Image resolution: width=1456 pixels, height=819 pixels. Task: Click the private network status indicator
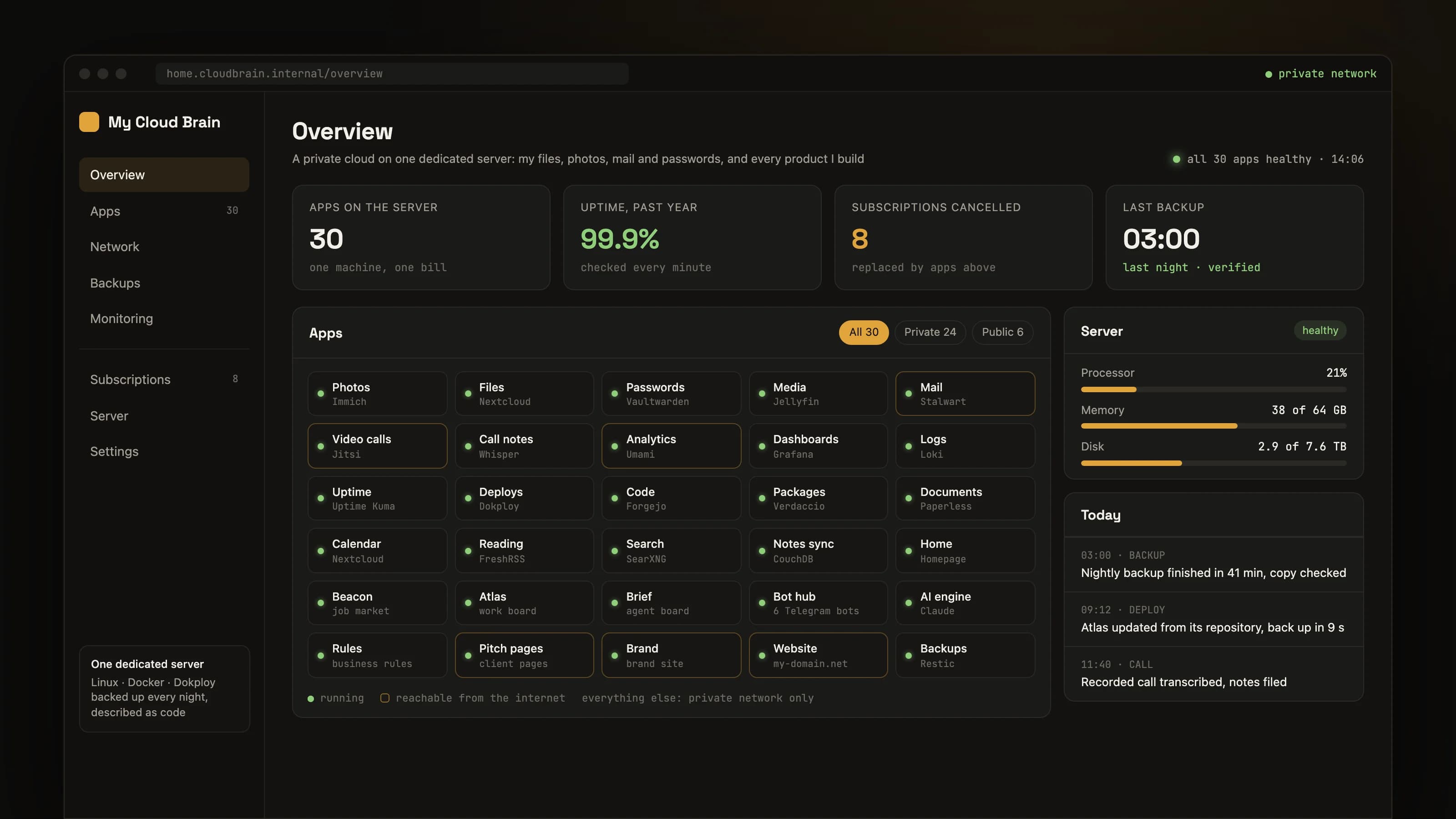(x=1320, y=73)
